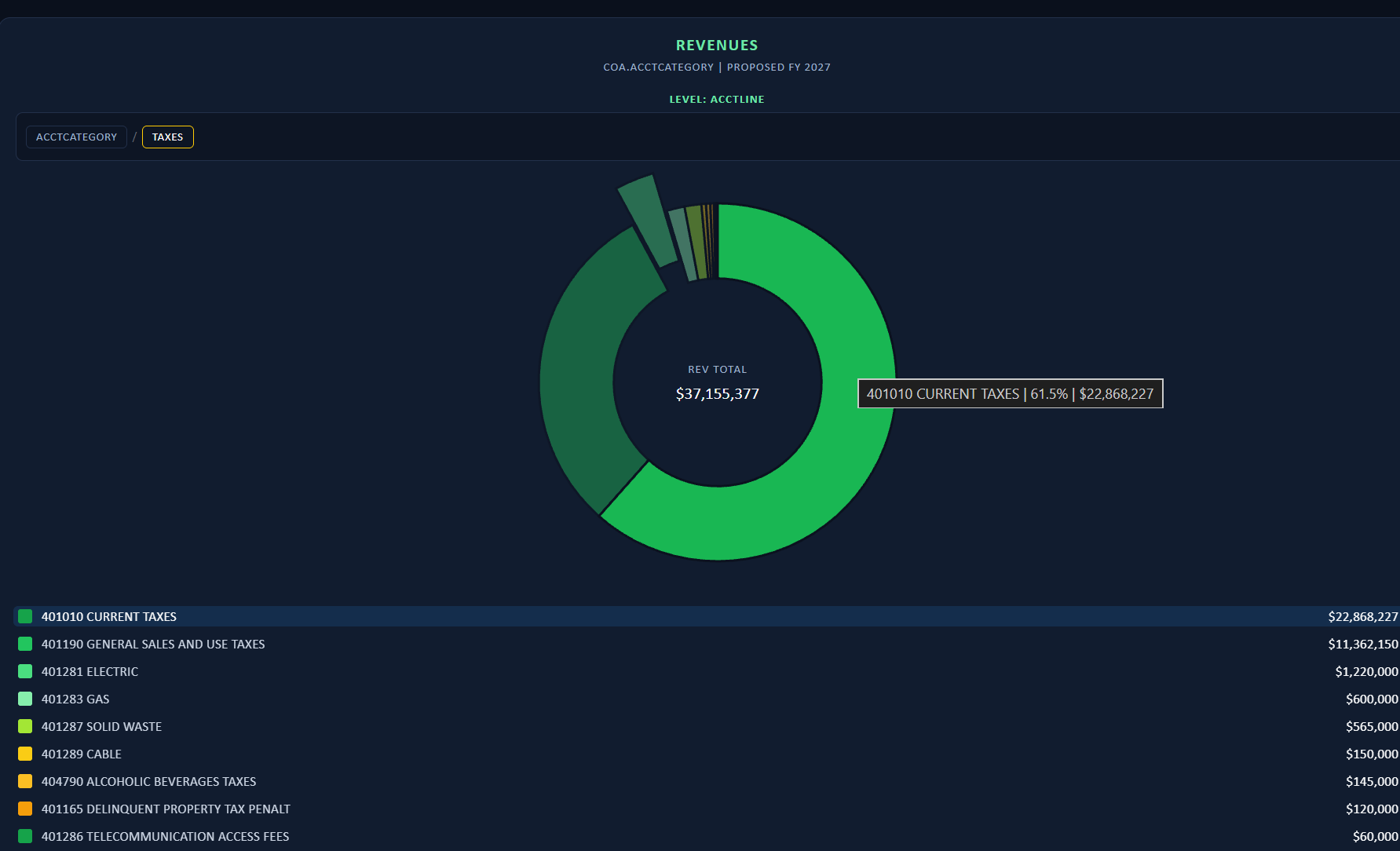Click the LEVEL: ACCTLINE label

tap(717, 100)
